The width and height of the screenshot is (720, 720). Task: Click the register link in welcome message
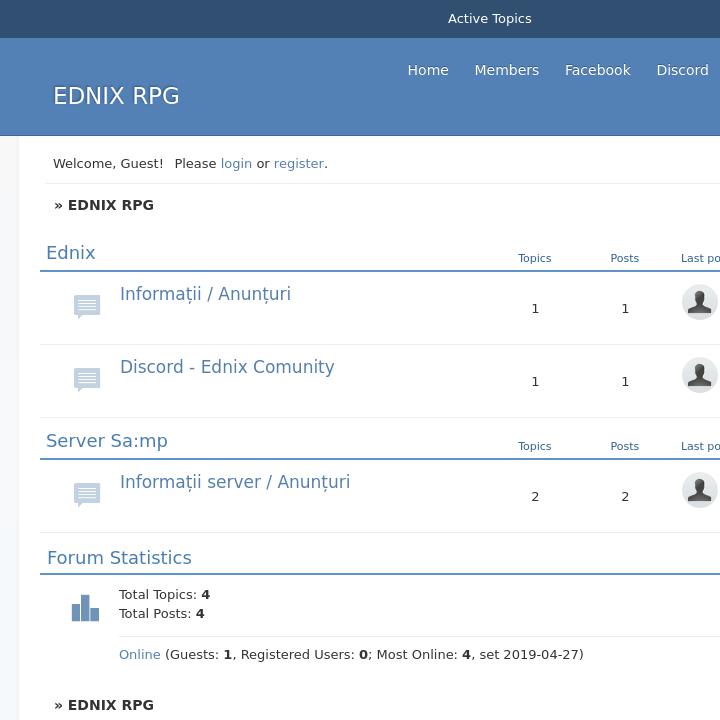pos(299,163)
